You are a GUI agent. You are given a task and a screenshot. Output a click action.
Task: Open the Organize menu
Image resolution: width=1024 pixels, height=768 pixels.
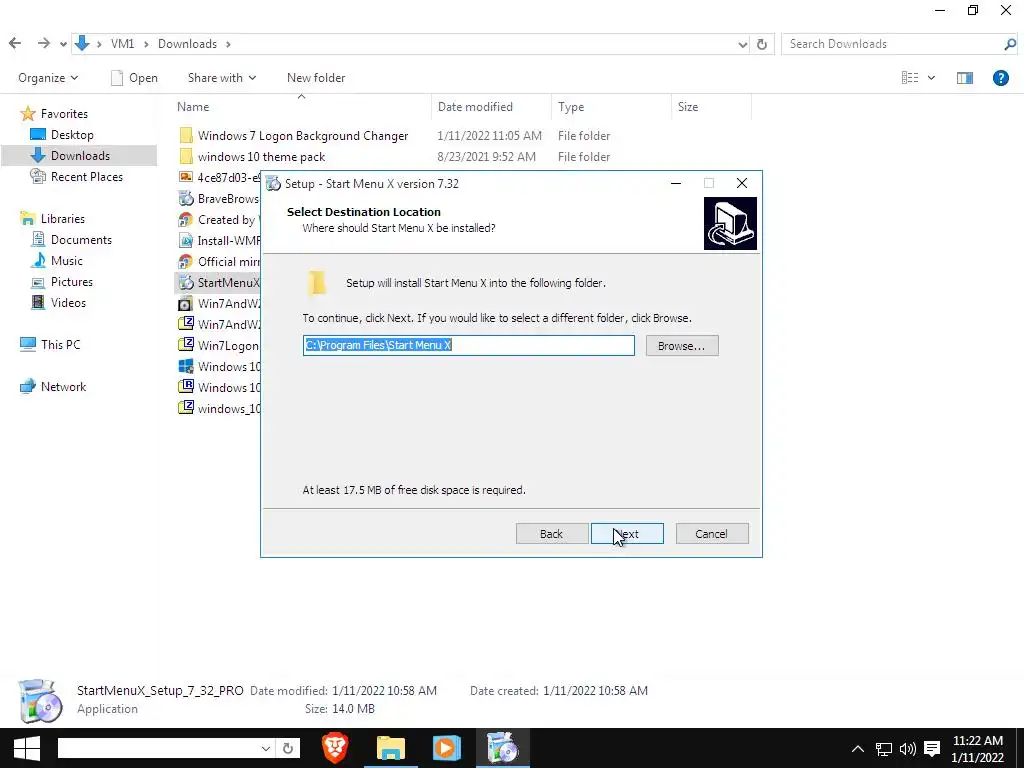click(x=48, y=78)
